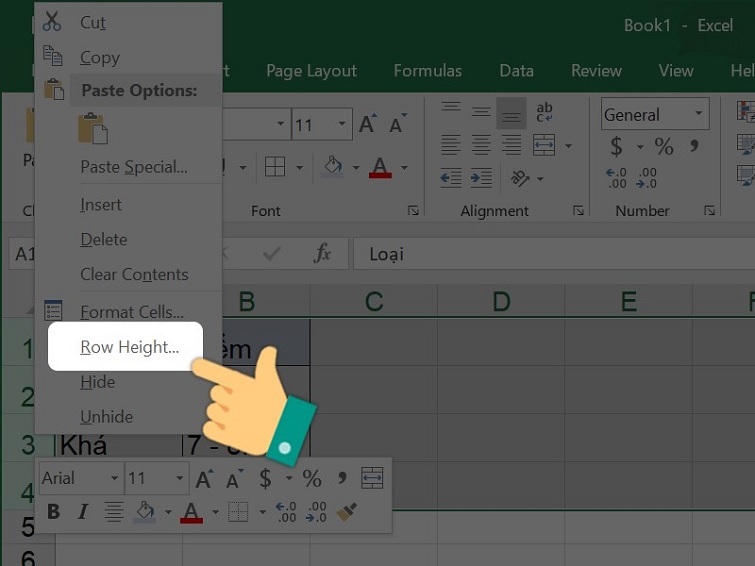755x566 pixels.
Task: Choose Cut from the context menu
Action: 92,22
